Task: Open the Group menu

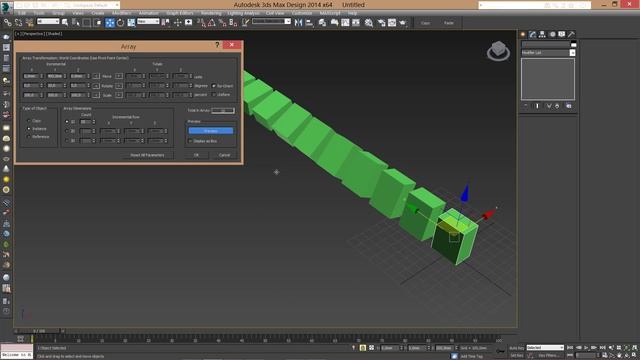Action: 58,13
